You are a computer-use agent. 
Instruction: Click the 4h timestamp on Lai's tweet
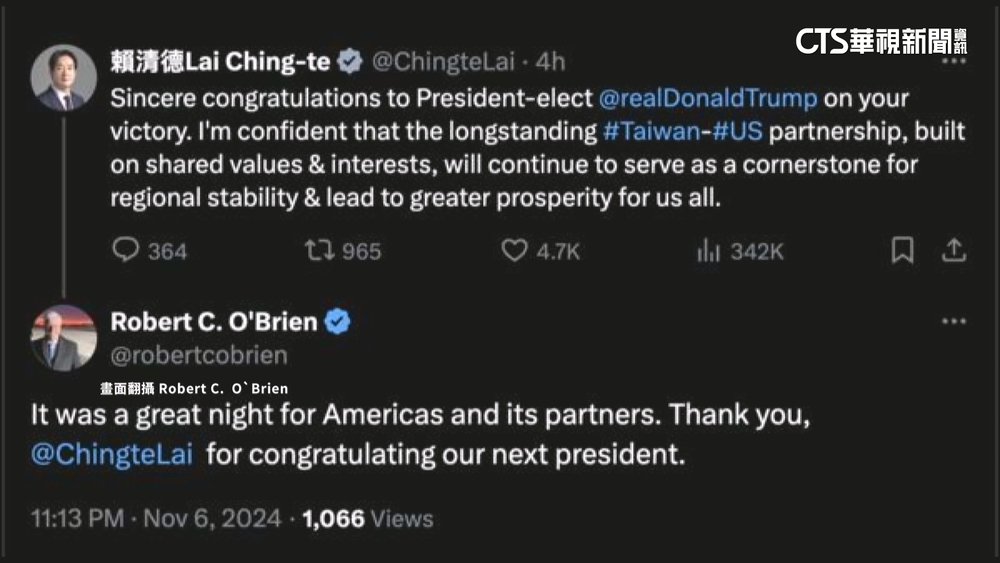coord(550,62)
